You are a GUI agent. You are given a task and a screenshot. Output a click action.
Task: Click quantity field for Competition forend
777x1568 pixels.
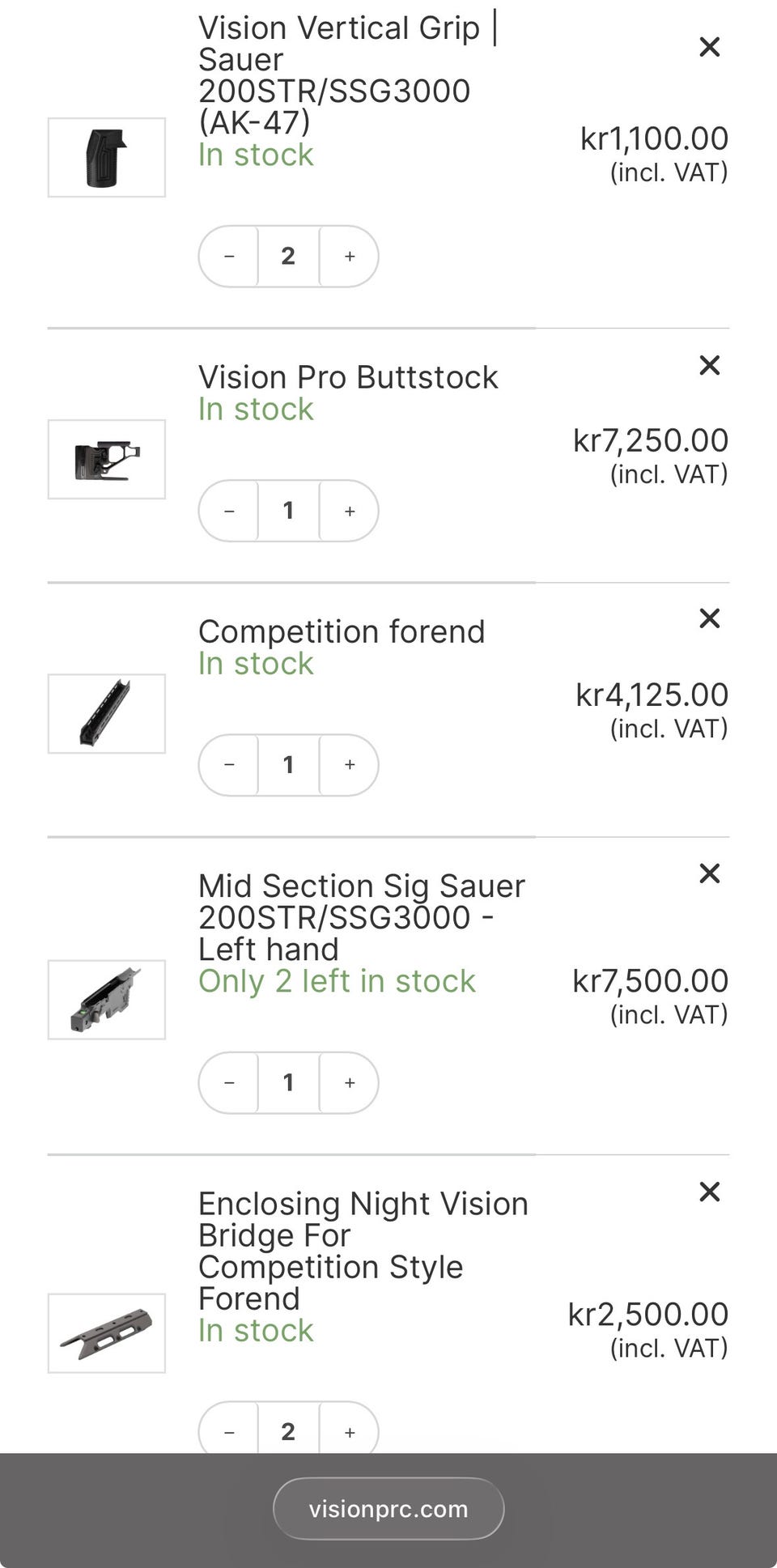pyautogui.click(x=288, y=765)
